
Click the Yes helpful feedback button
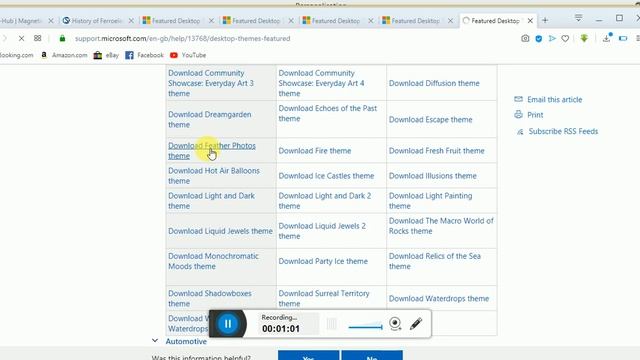coord(309,355)
